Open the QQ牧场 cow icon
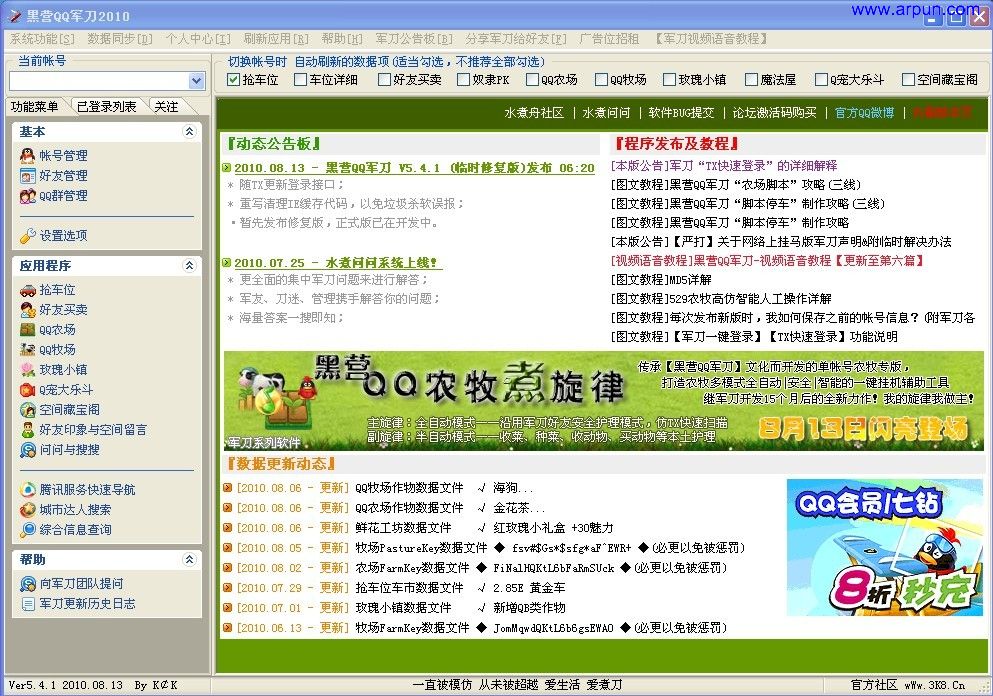This screenshot has height=696, width=993. (x=28, y=350)
